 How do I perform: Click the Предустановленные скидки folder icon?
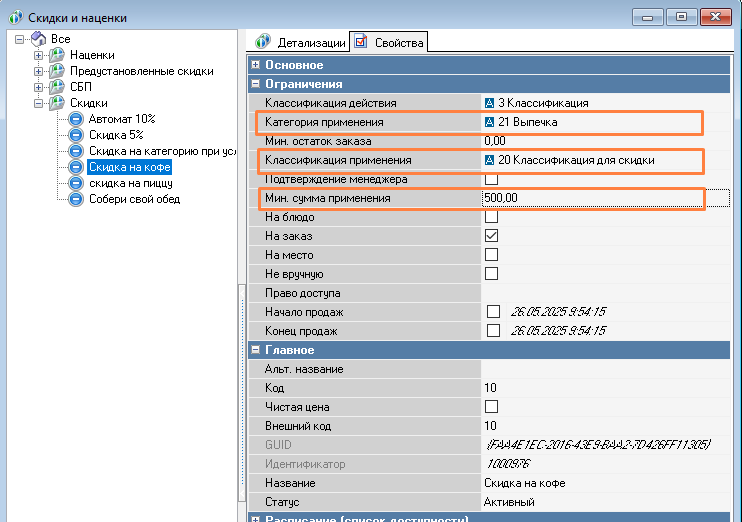[57, 71]
